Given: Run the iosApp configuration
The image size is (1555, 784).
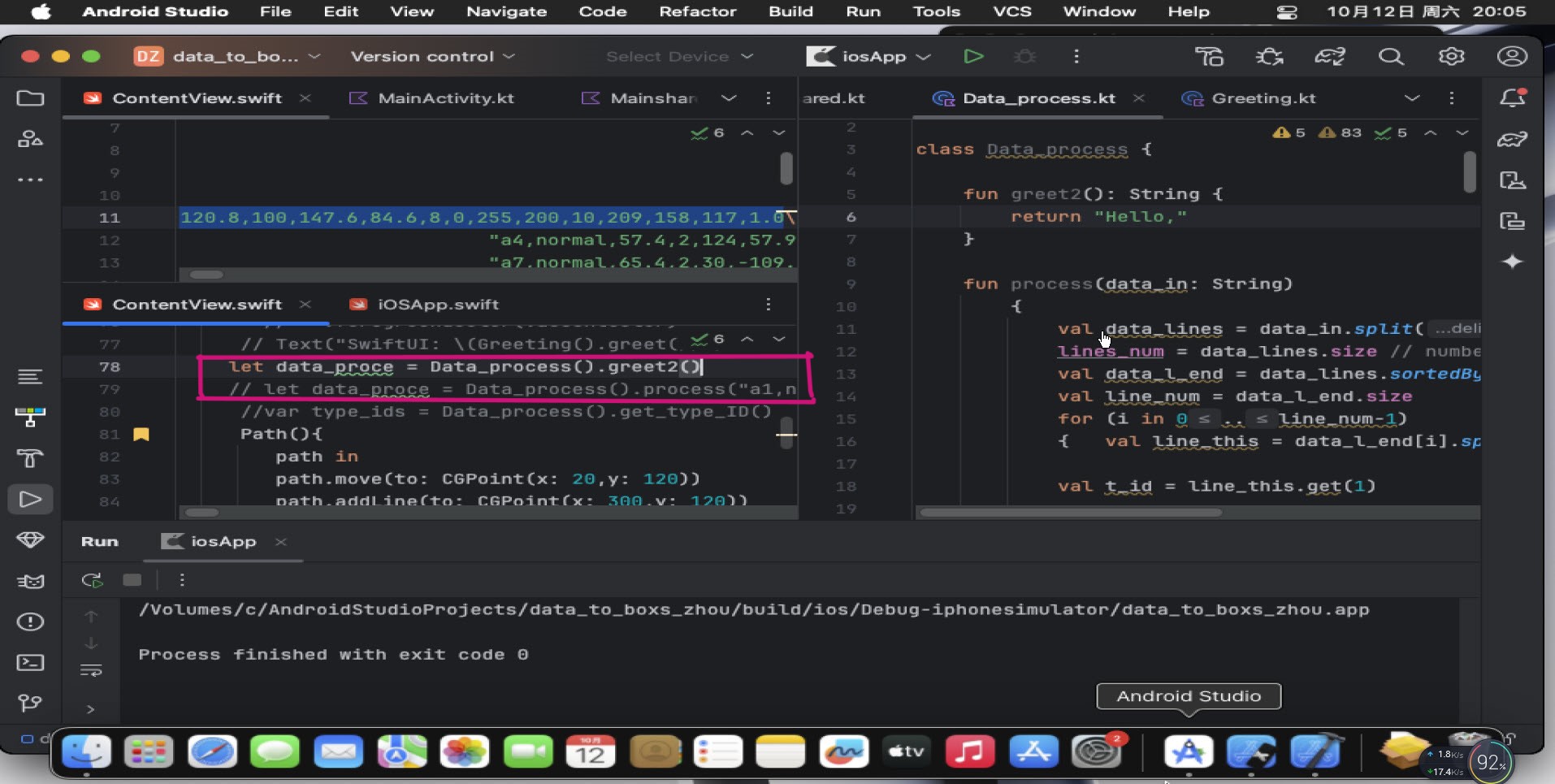Looking at the screenshot, I should tap(973, 56).
